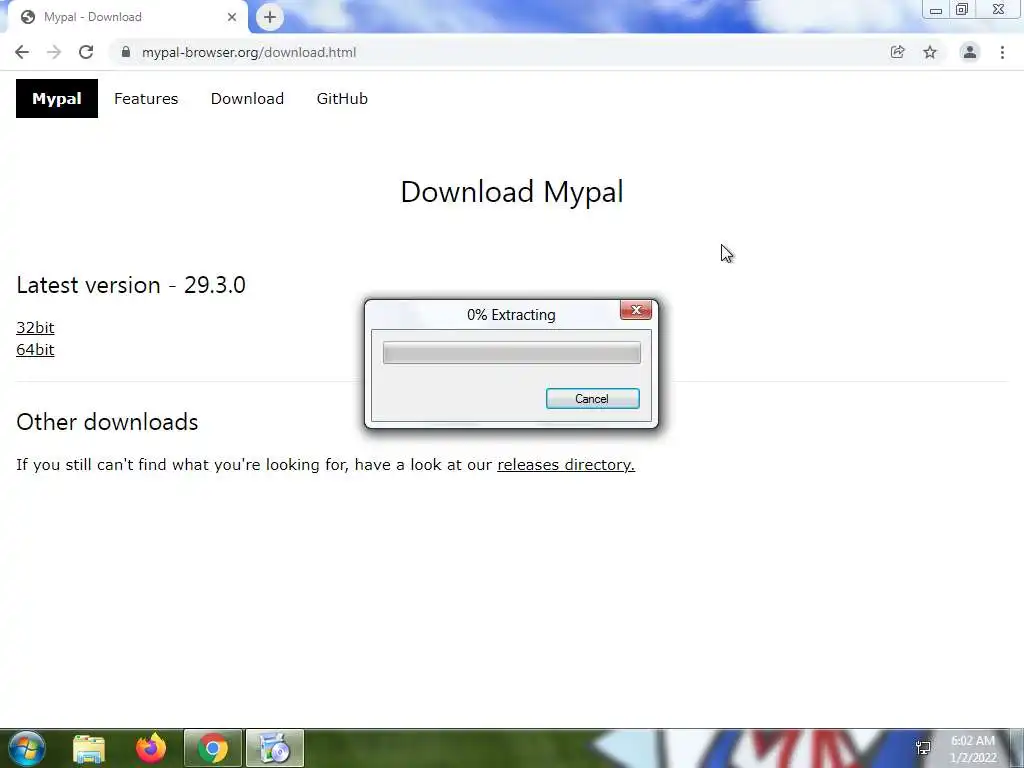The height and width of the screenshot is (768, 1024).
Task: Select the installer taskbar icon
Action: [x=275, y=748]
